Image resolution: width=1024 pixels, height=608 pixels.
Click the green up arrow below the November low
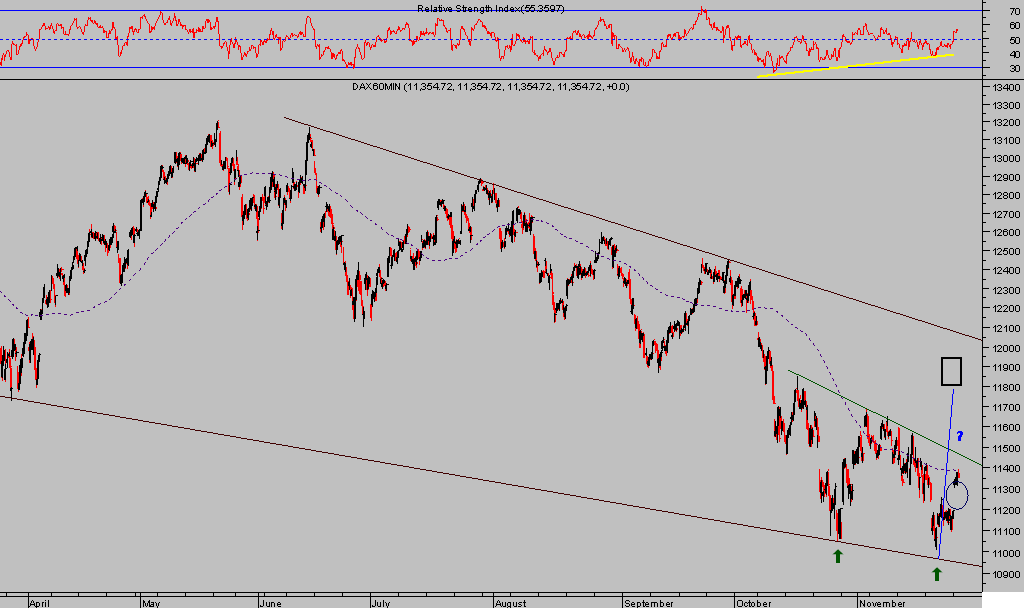click(x=937, y=573)
